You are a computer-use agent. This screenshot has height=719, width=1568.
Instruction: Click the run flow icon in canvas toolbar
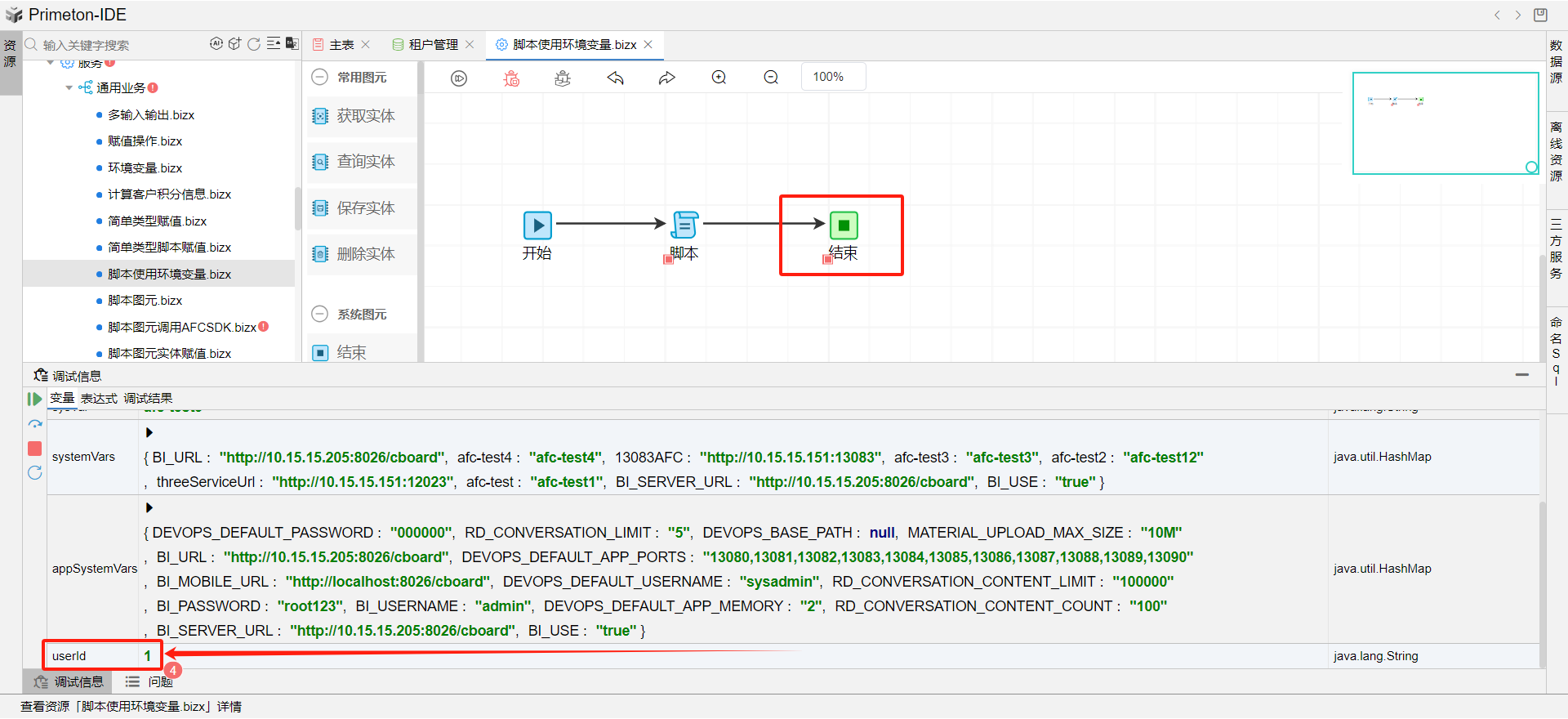click(x=459, y=78)
